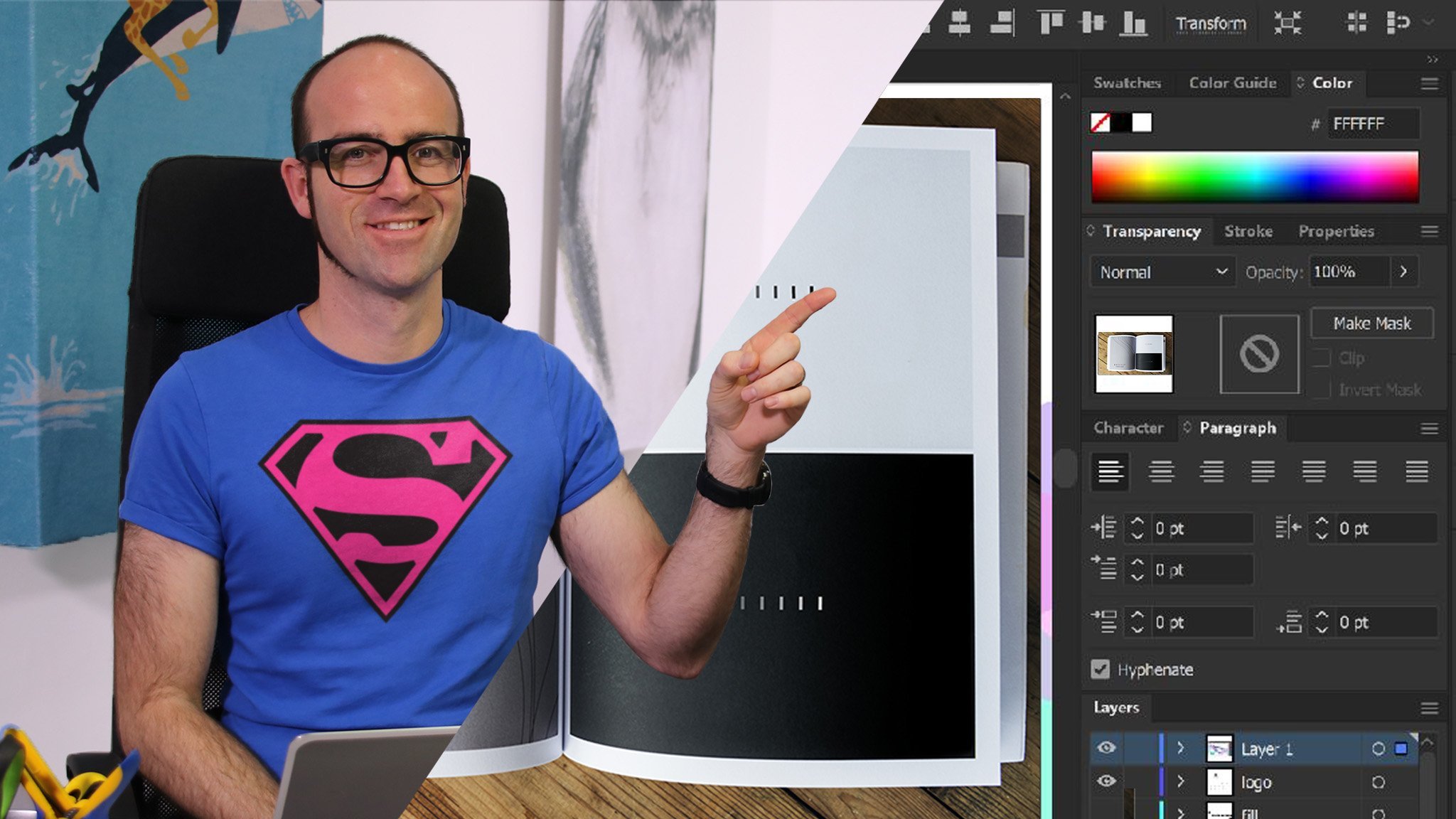The width and height of the screenshot is (1456, 819).
Task: Click the FFFFFF hex input field
Action: point(1376,123)
